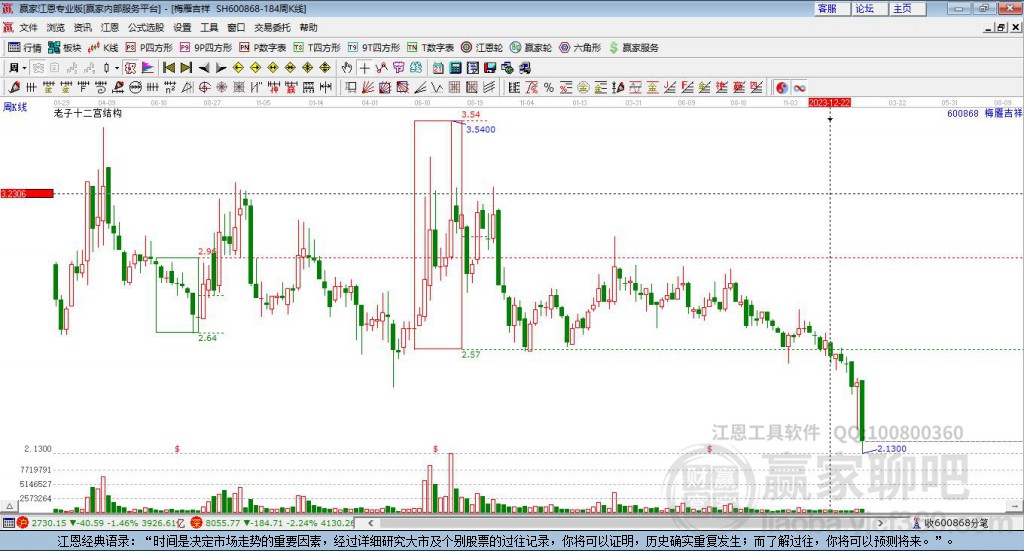Screen dimensions: 1024x551
Task: Click the first yellow diamond arrow icon
Action: pyautogui.click(x=238, y=68)
